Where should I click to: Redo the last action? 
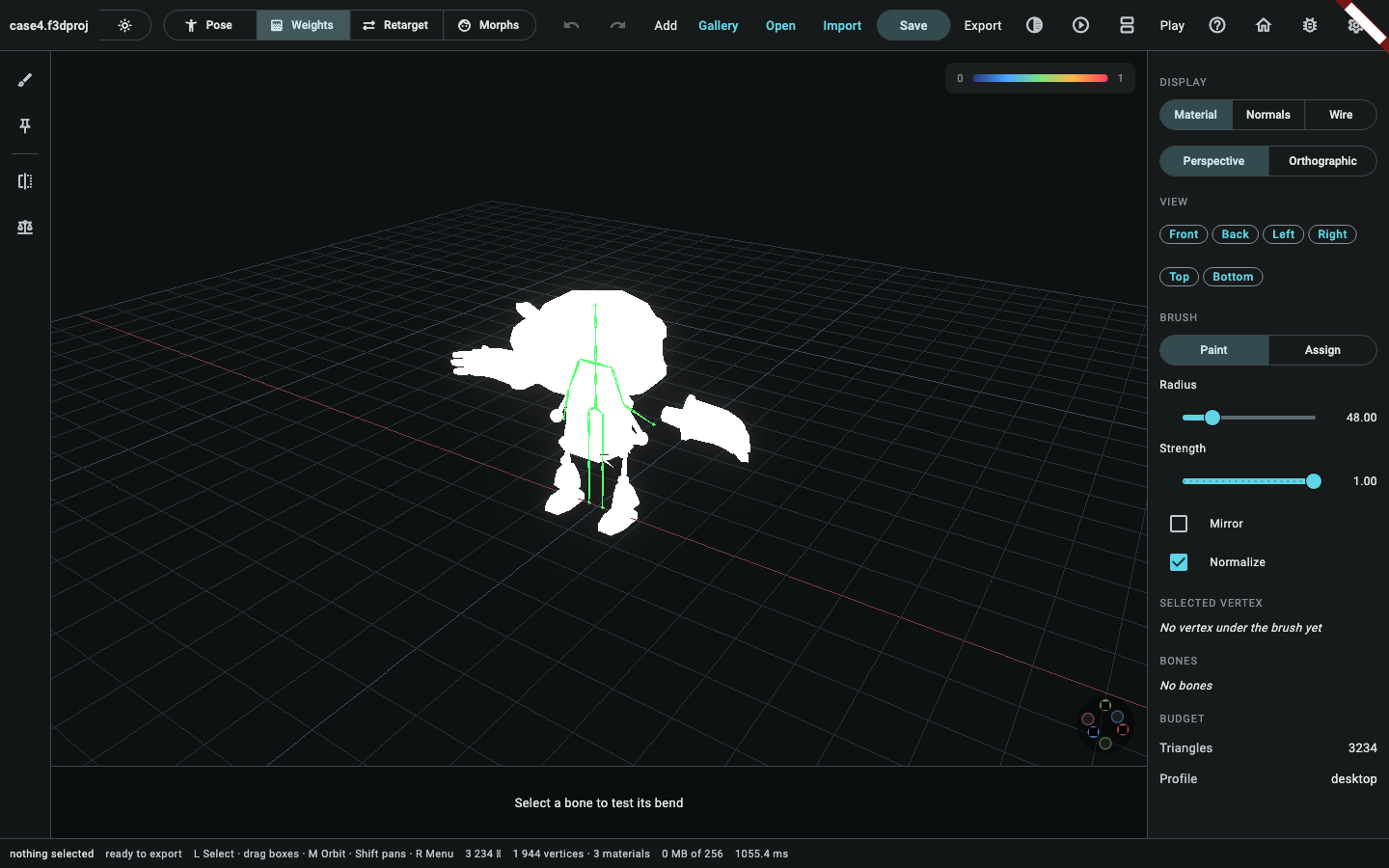617,25
